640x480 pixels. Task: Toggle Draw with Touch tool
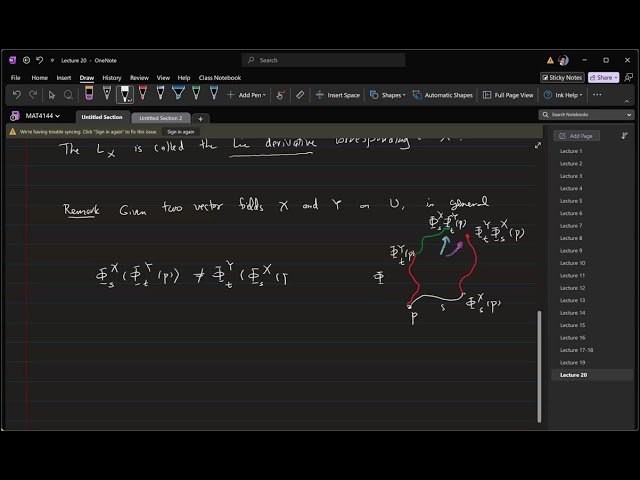[280, 95]
